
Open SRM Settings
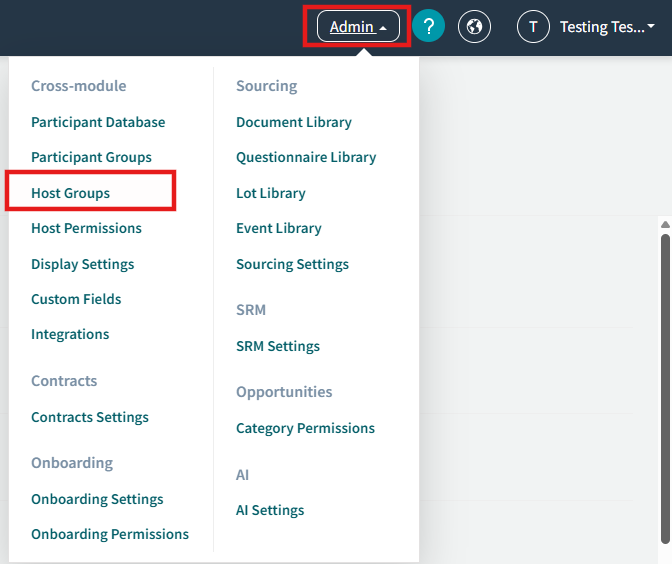click(x=278, y=346)
